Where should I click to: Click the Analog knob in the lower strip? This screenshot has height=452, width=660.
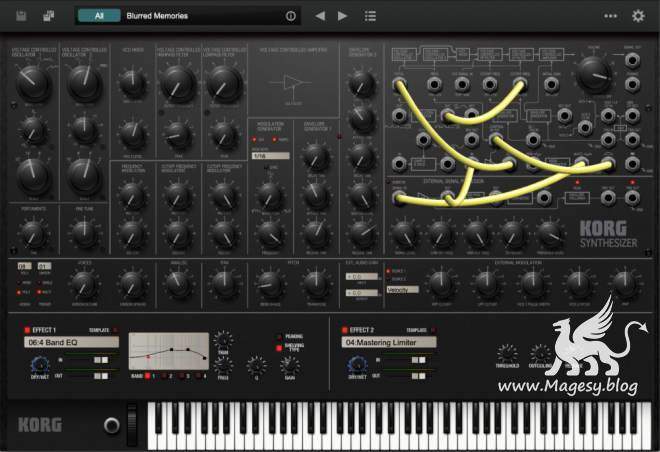pyautogui.click(x=178, y=284)
